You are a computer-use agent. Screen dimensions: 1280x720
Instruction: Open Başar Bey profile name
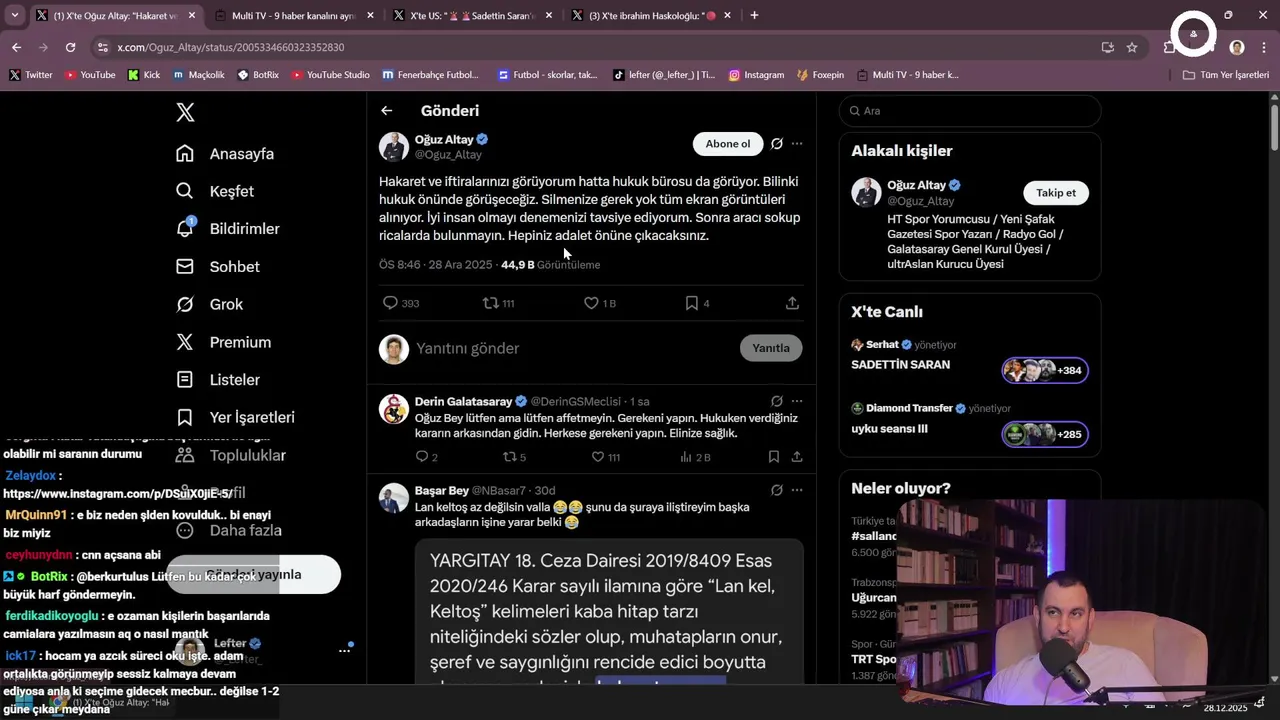tap(442, 490)
